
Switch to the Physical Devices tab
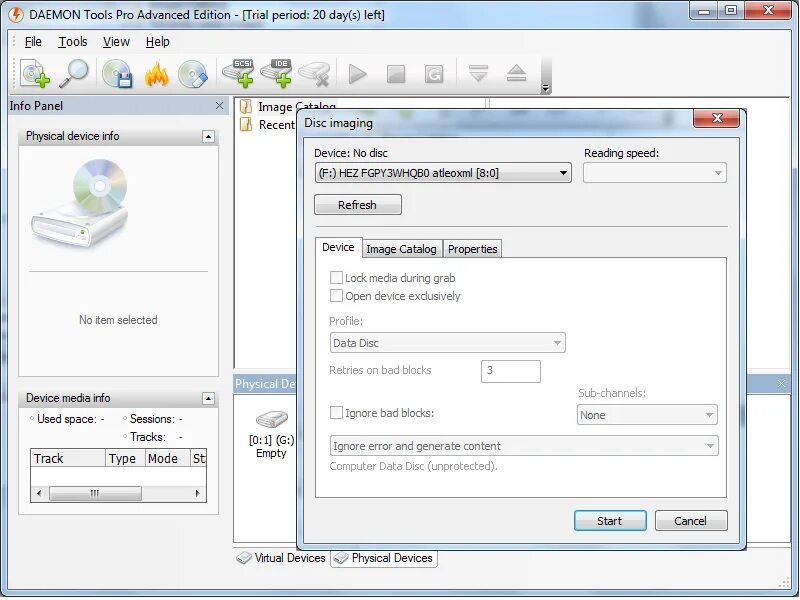pos(383,558)
